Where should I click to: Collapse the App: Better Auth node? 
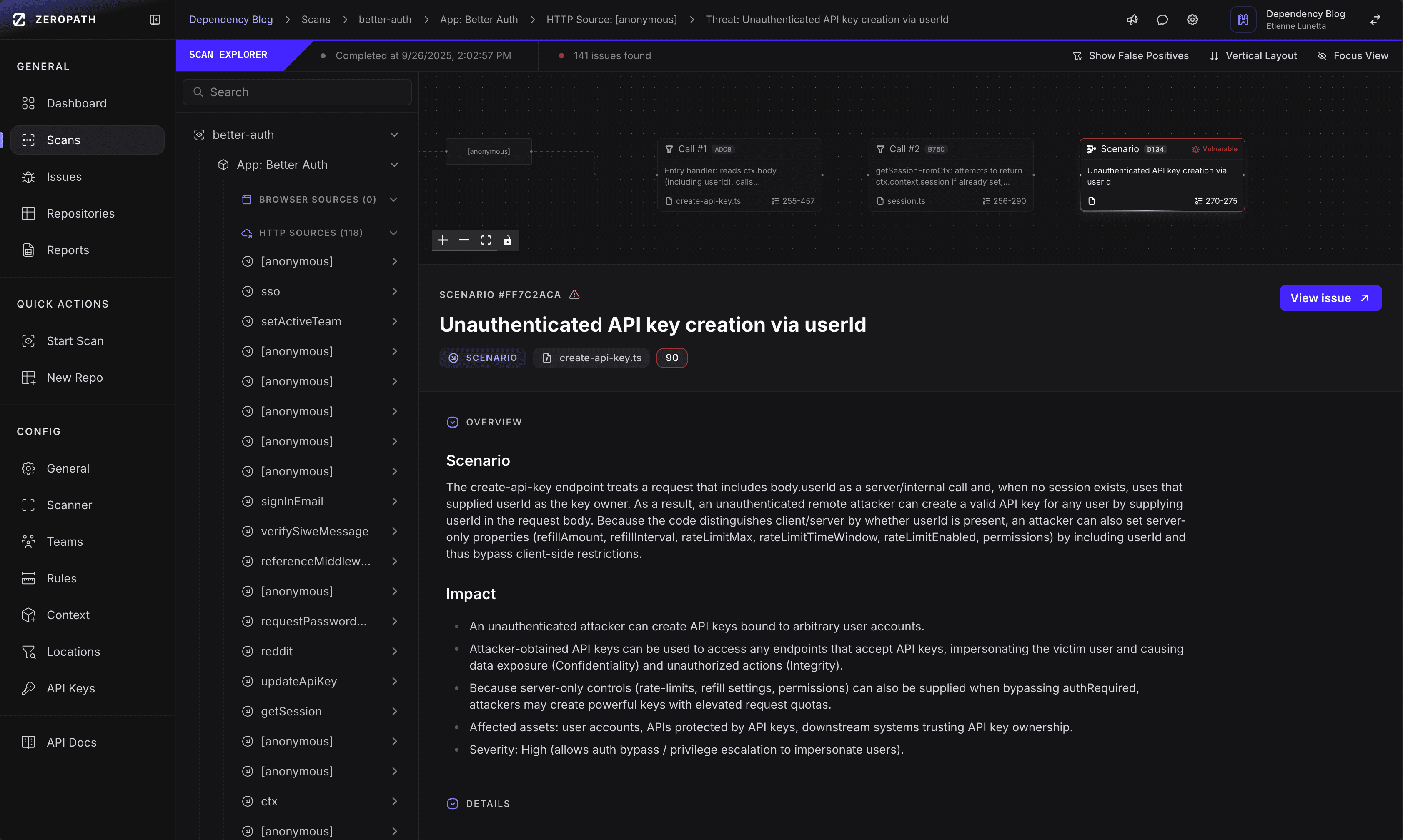click(394, 165)
